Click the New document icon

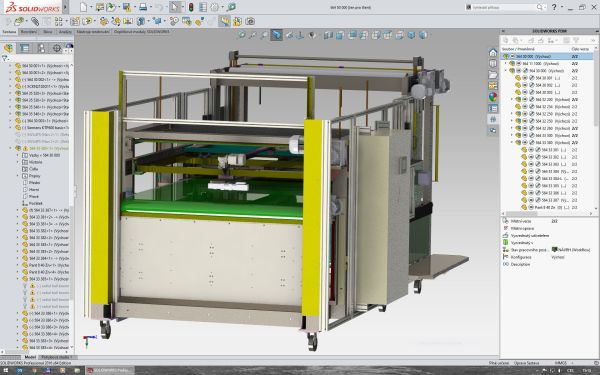point(83,7)
